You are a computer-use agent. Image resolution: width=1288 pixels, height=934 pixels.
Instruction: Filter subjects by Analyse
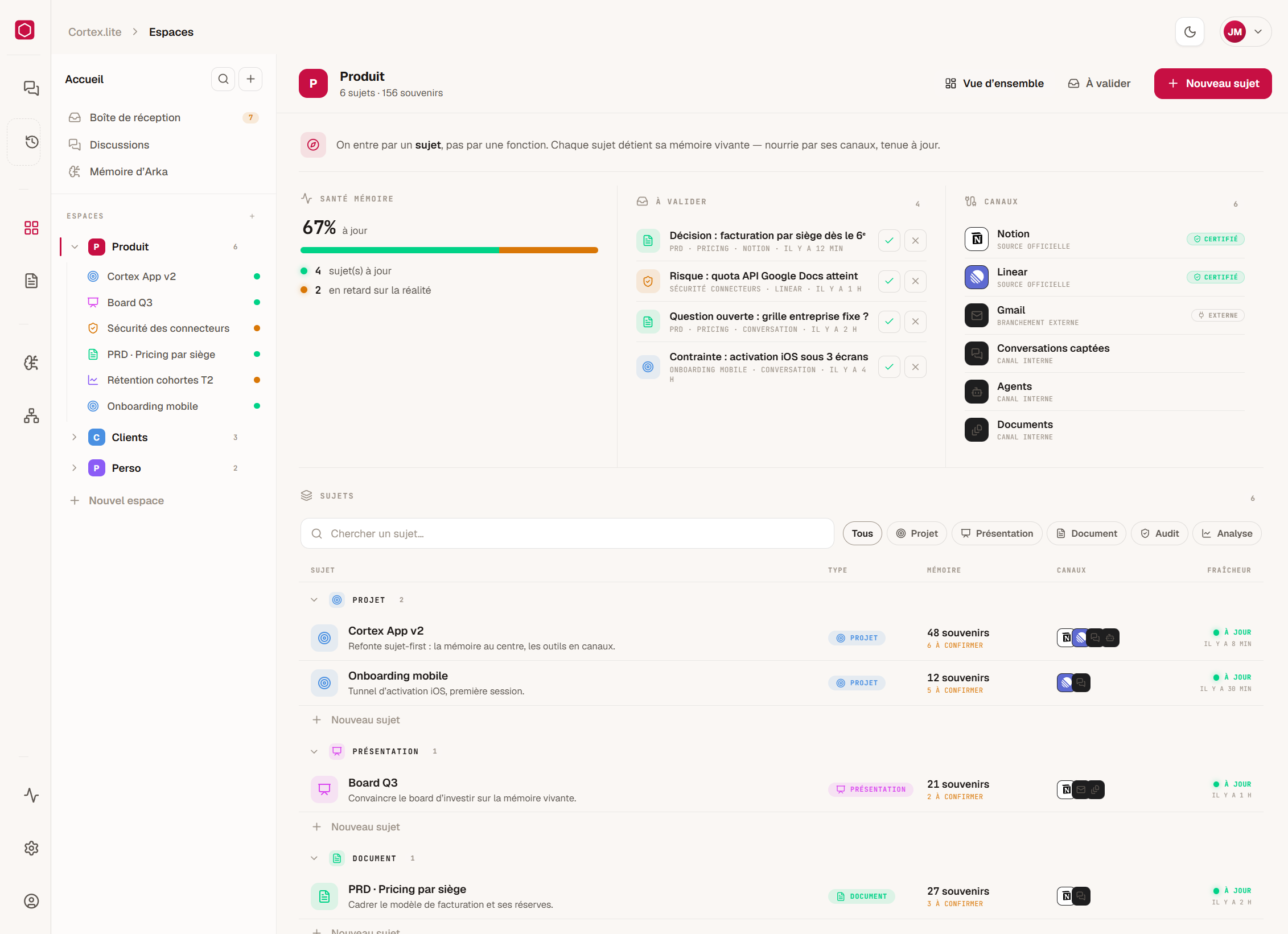coord(1227,533)
